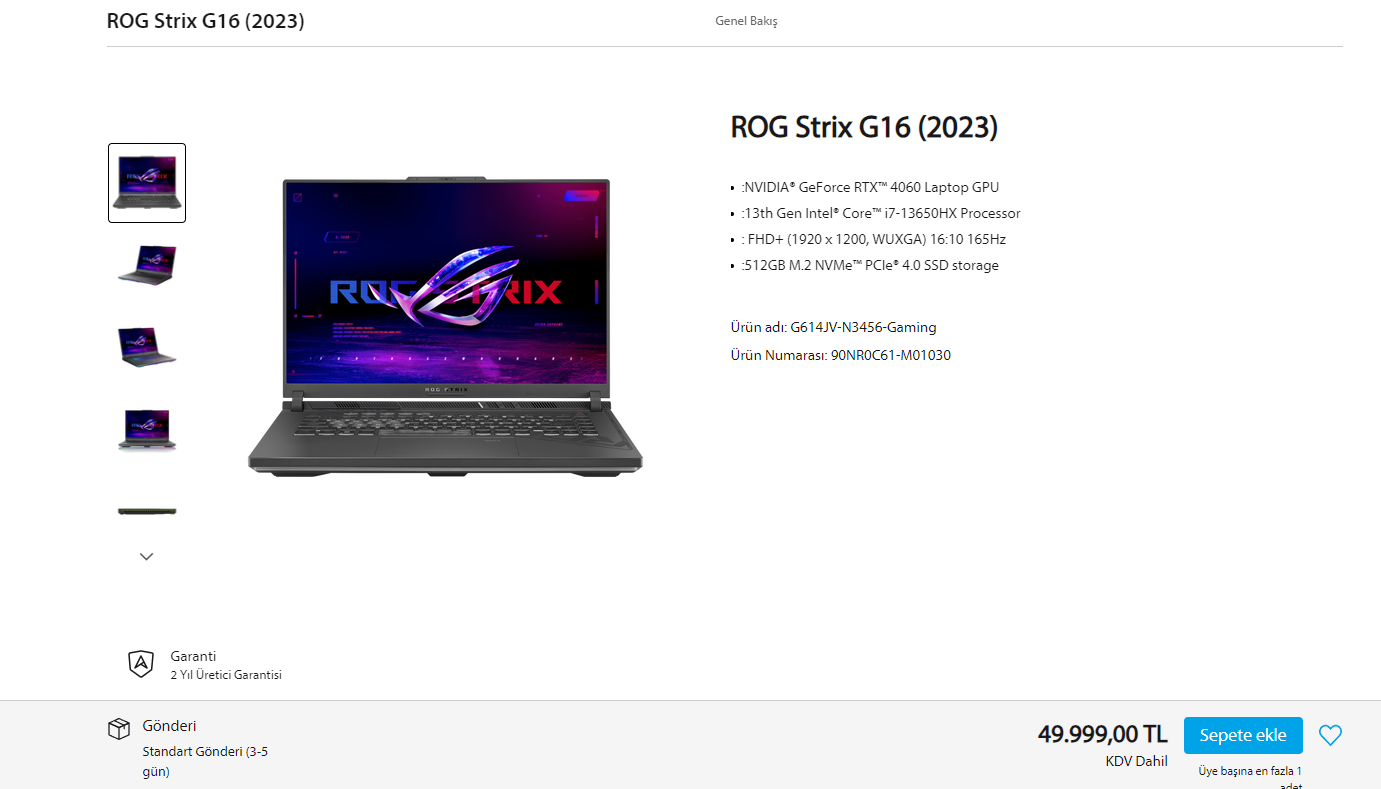Click the large ROG Strix laptop image
Image resolution: width=1381 pixels, height=789 pixels.
coord(445,327)
